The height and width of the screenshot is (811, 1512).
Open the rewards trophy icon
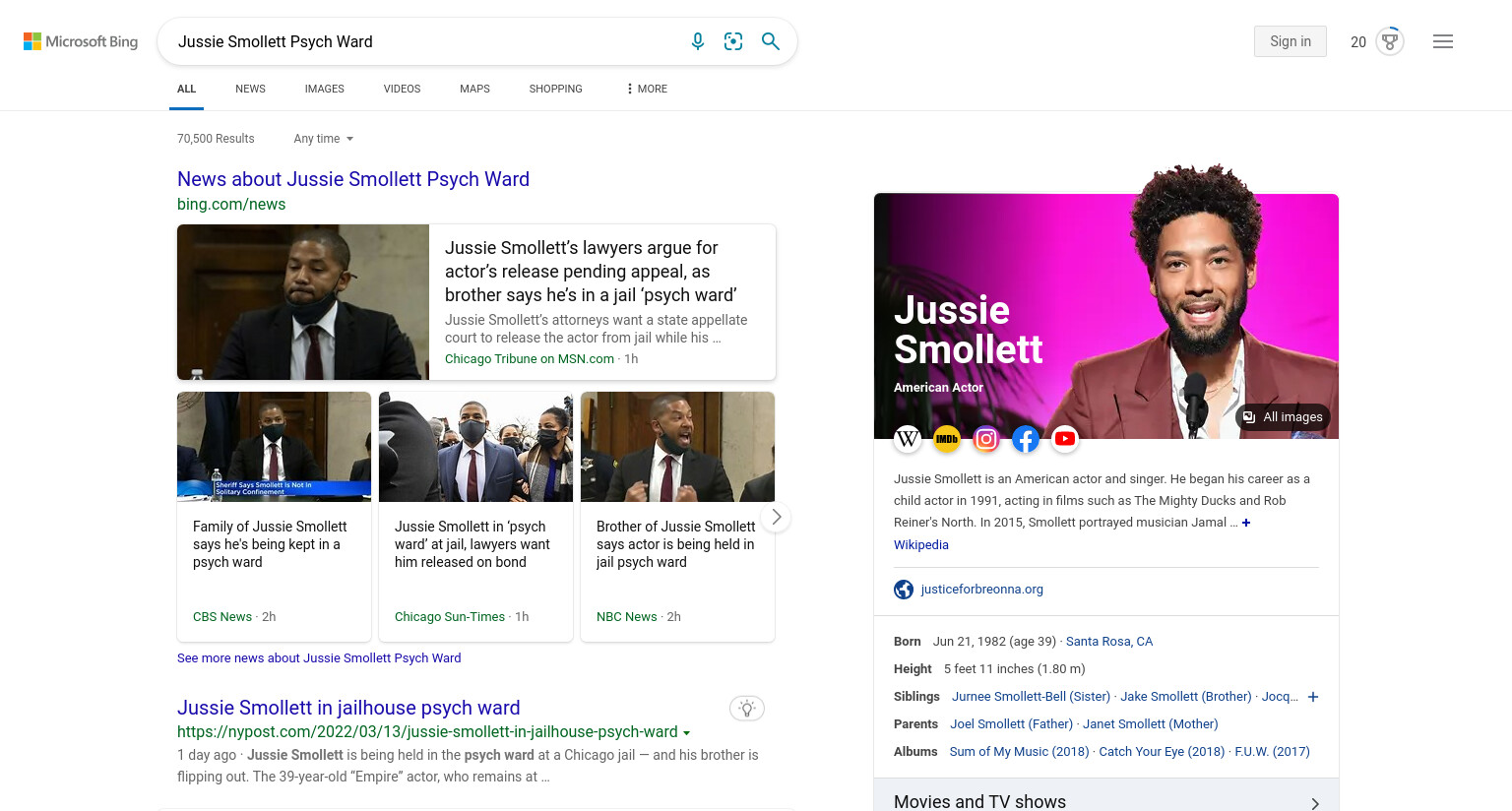tap(1390, 41)
